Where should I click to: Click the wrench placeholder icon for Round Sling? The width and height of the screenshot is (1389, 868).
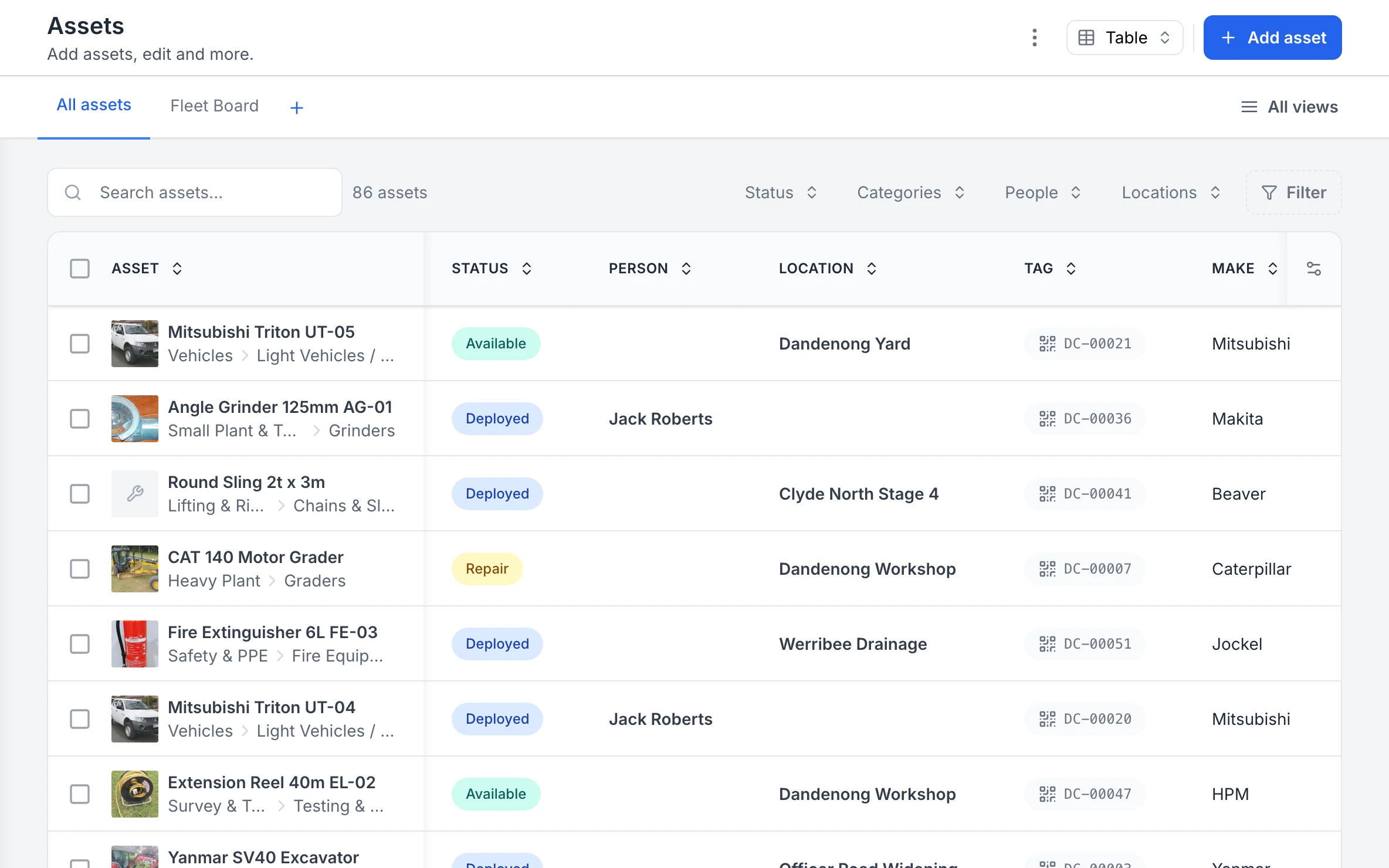[135, 494]
